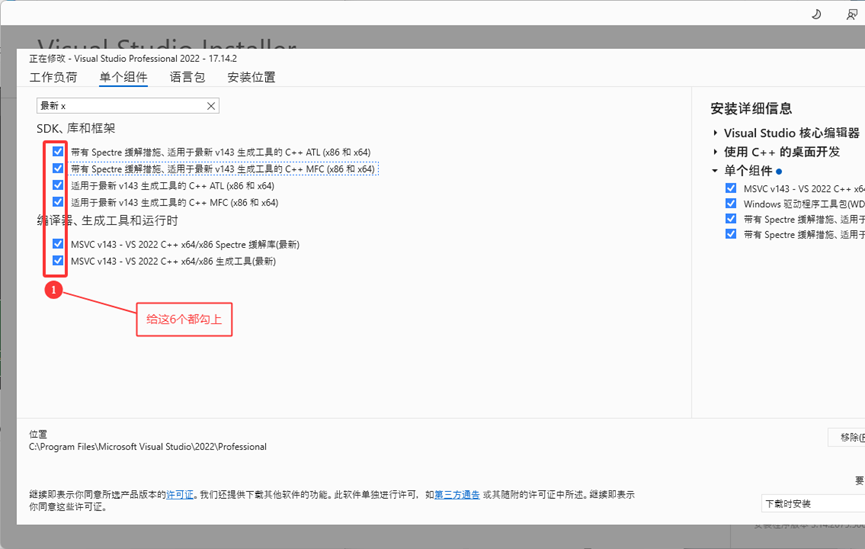Open the 下载时安装 dropdown

coord(813,503)
